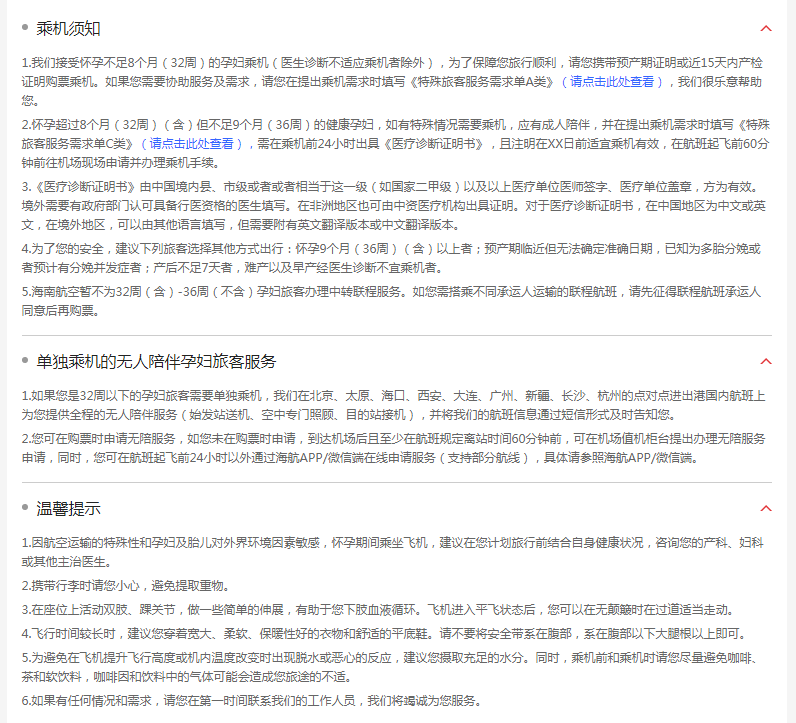796x723 pixels.
Task: Open 请点击此处查看 link for 需求单A类
Action: point(612,82)
